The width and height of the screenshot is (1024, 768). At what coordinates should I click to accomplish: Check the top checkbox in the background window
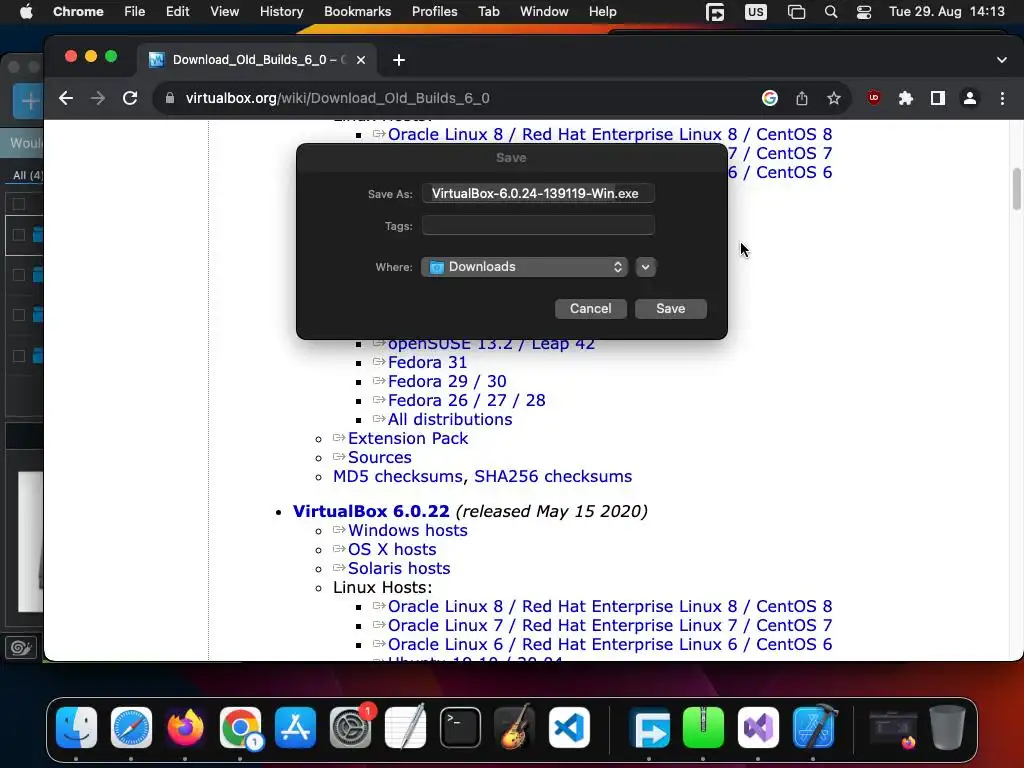tap(19, 204)
